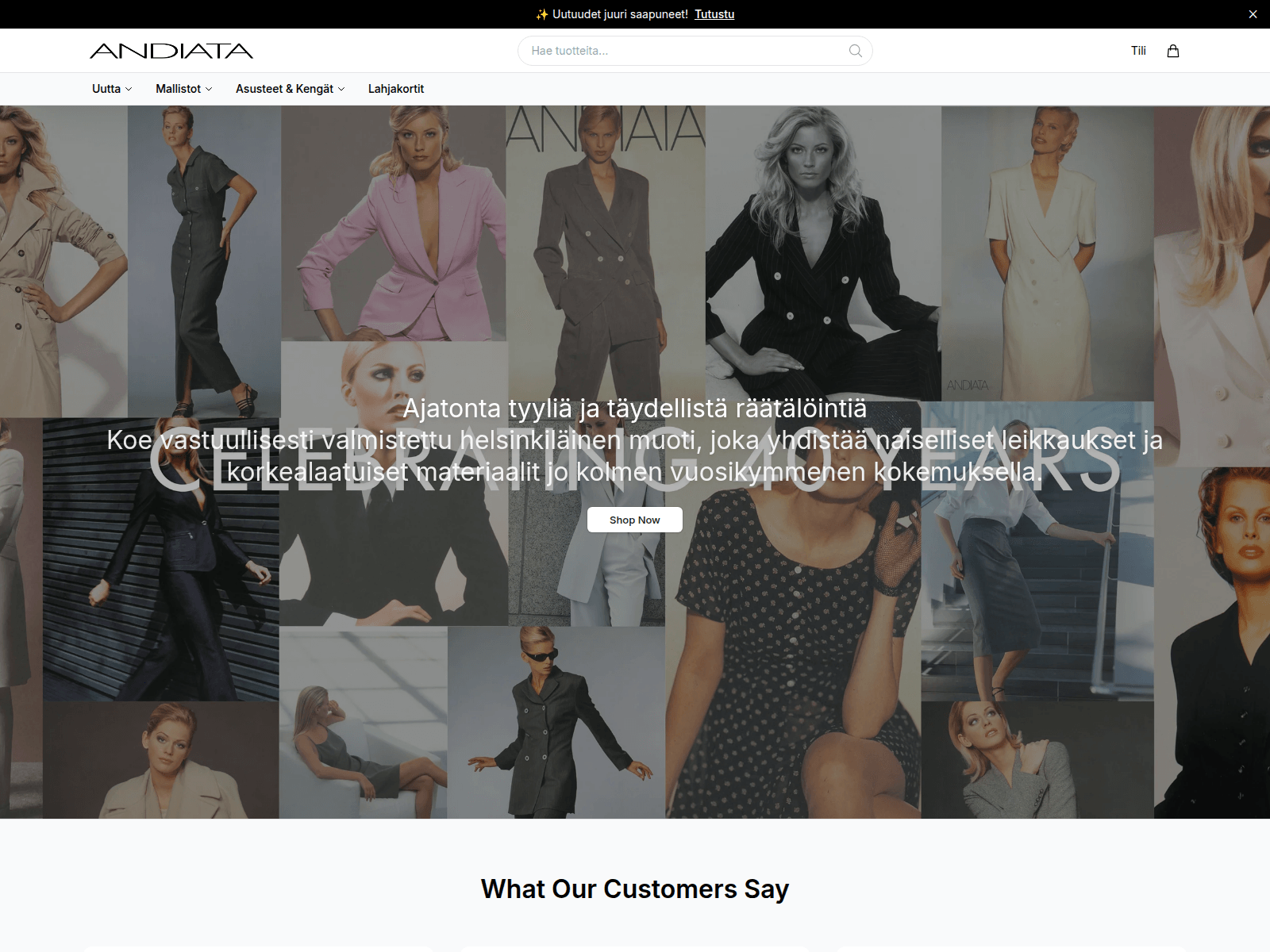Expand the Asusteet & Kengät menu
Viewport: 1270px width, 952px height.
[x=291, y=89]
